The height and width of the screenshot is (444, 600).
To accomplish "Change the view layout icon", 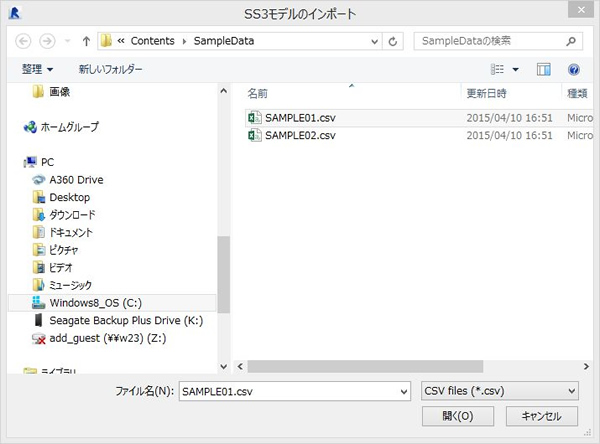I will pyautogui.click(x=497, y=69).
